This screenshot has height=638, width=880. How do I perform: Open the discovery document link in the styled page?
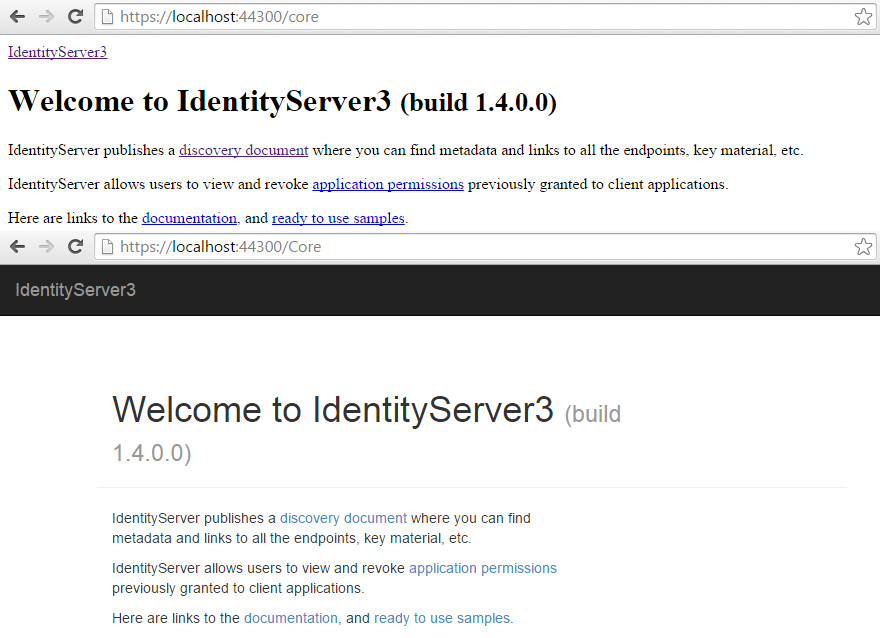[343, 518]
